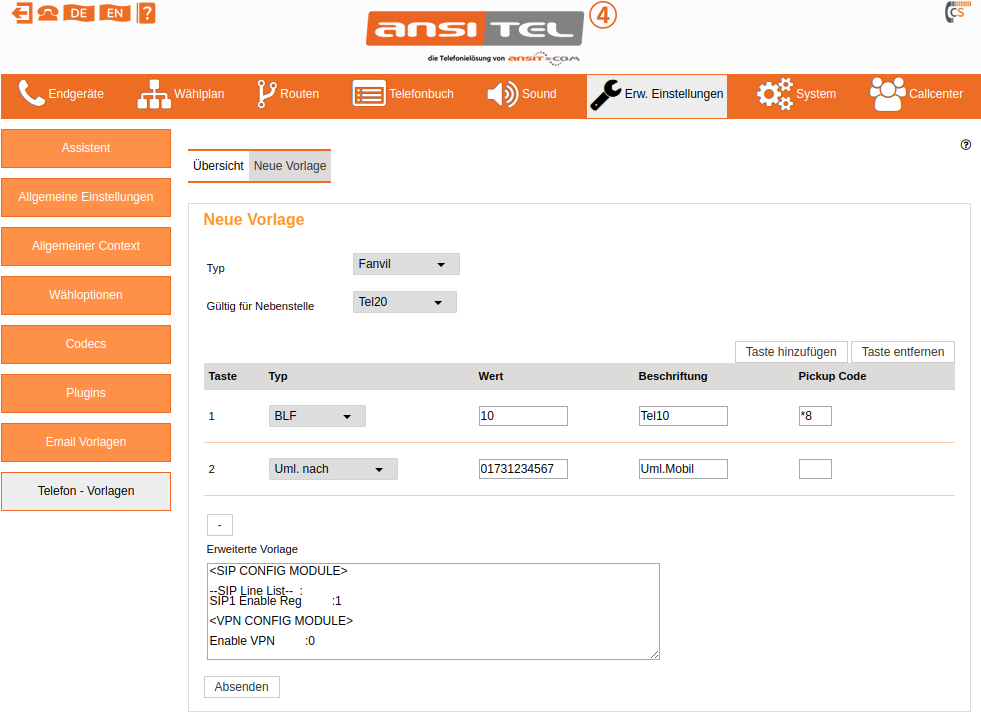Click small help circle icon near tabs
981x715 pixels.
tap(966, 145)
